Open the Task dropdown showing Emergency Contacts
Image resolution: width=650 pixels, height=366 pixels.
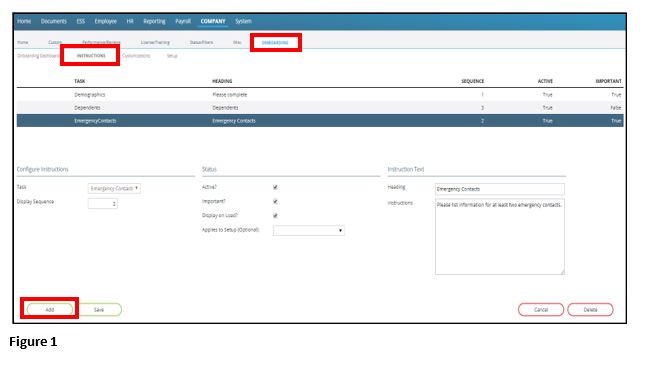pyautogui.click(x=114, y=188)
